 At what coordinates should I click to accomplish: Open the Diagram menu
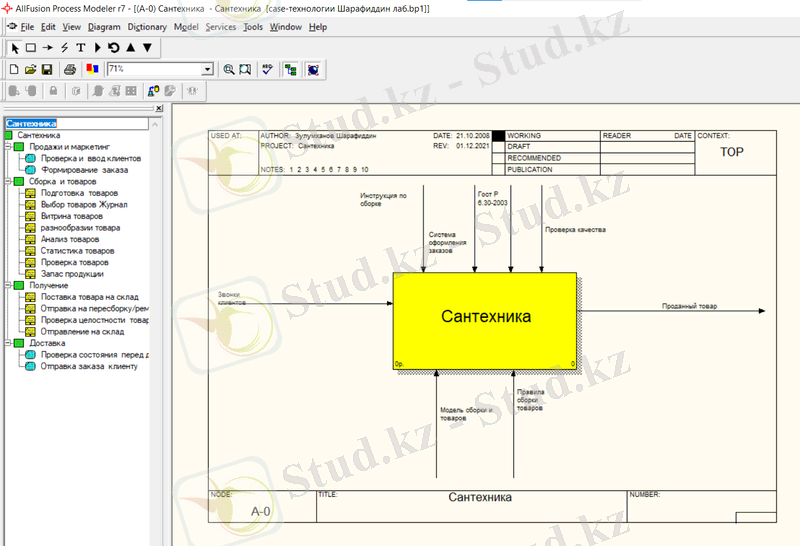104,27
